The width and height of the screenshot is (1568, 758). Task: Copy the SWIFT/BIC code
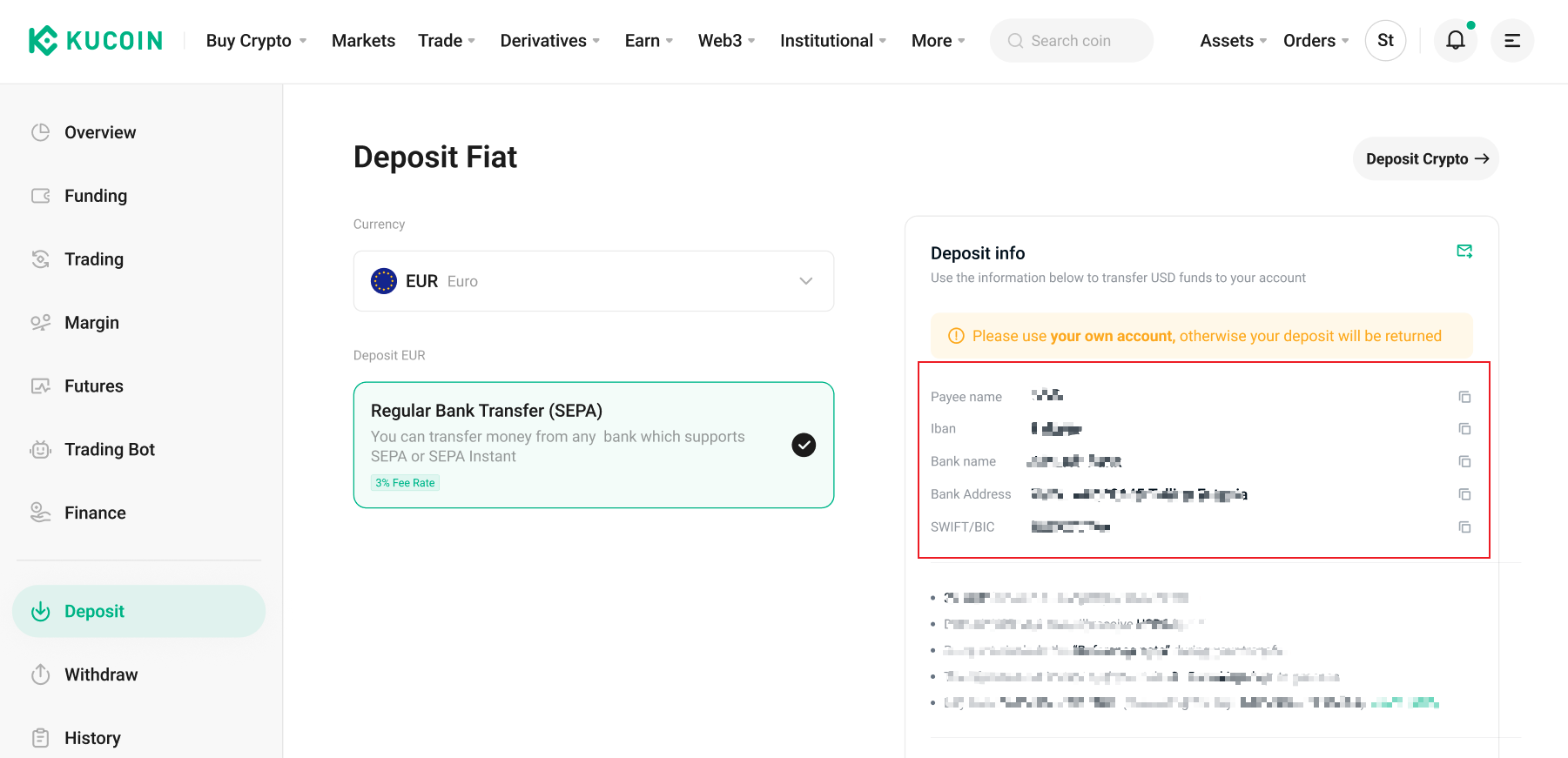1464,527
